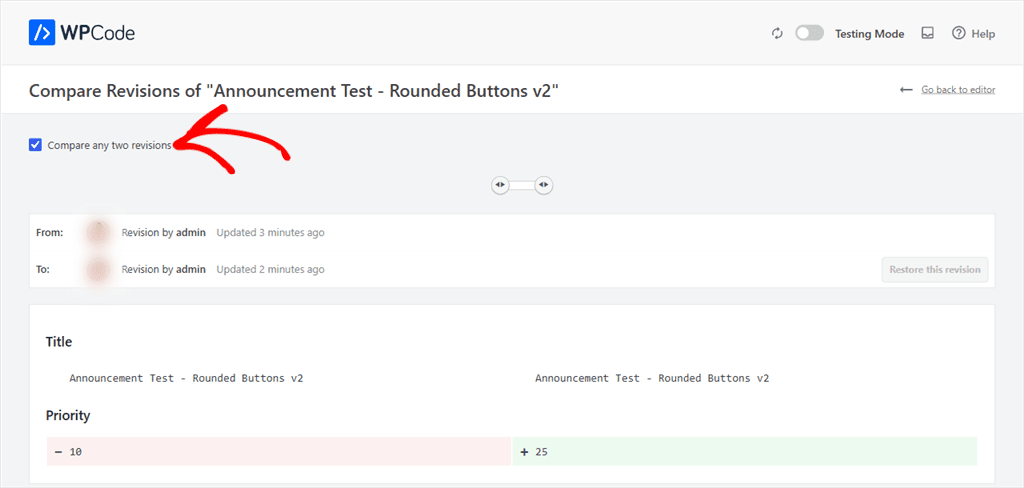Click the WPCode wordmark text
The image size is (1024, 488).
click(98, 33)
